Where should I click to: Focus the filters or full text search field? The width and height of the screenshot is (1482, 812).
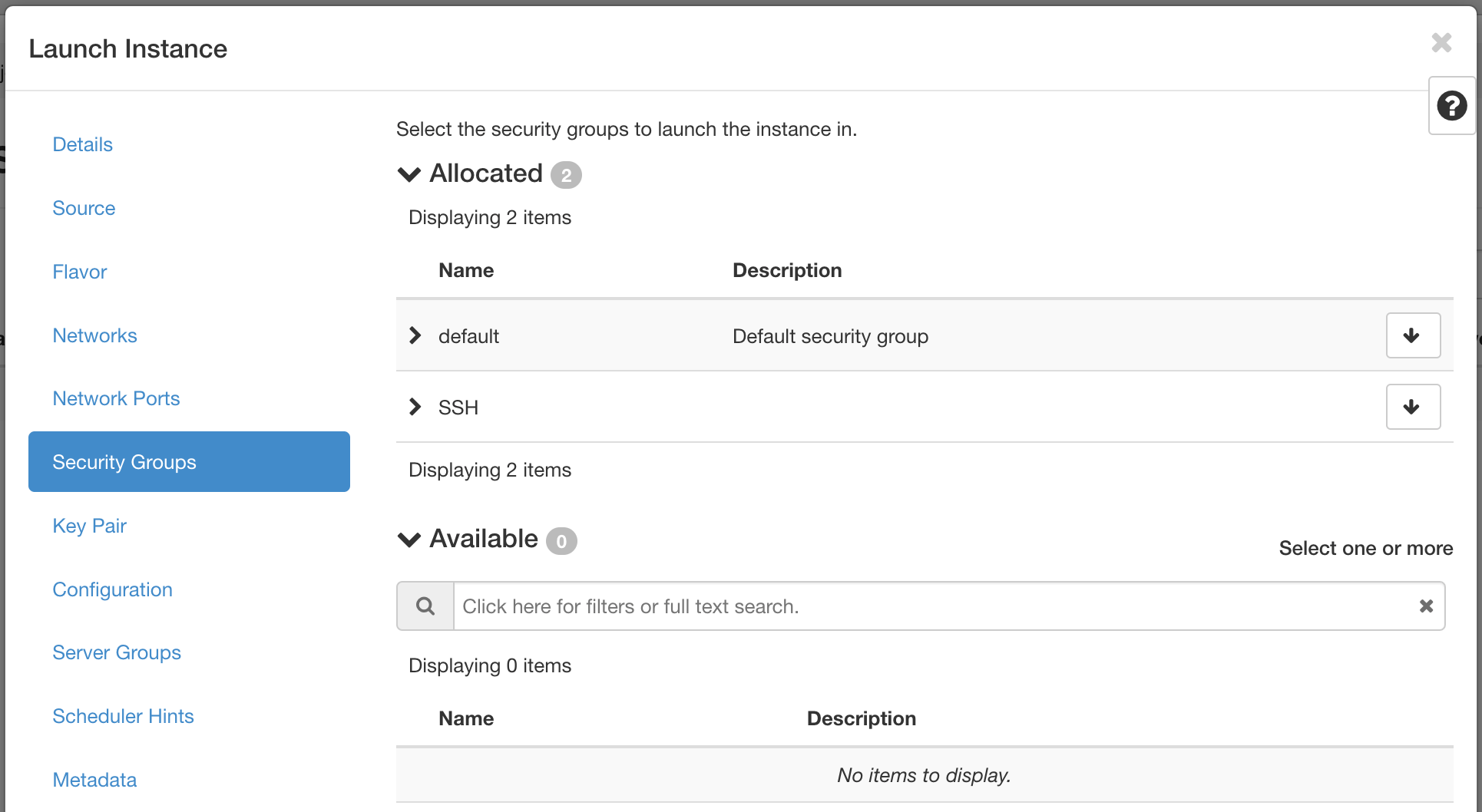933,606
